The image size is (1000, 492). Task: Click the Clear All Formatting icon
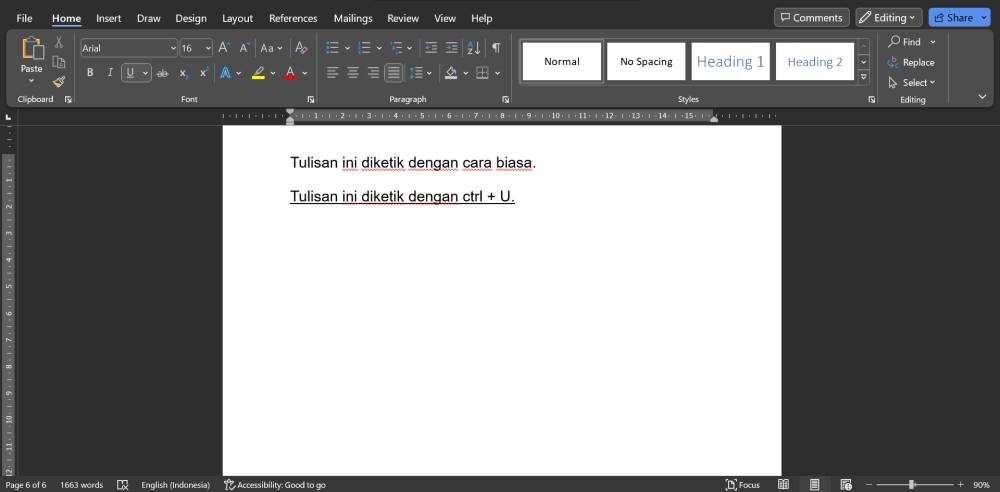point(302,48)
